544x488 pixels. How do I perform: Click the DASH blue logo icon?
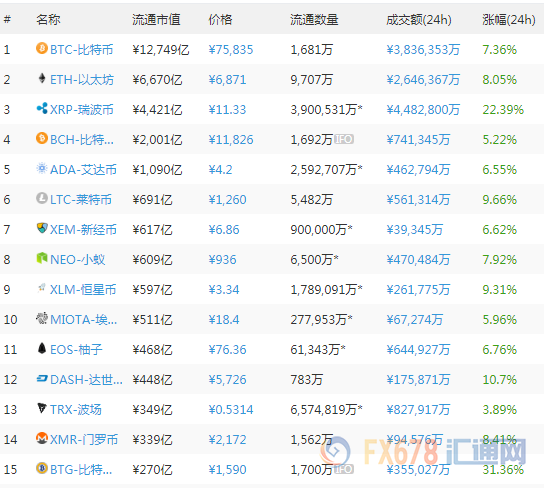(42, 378)
